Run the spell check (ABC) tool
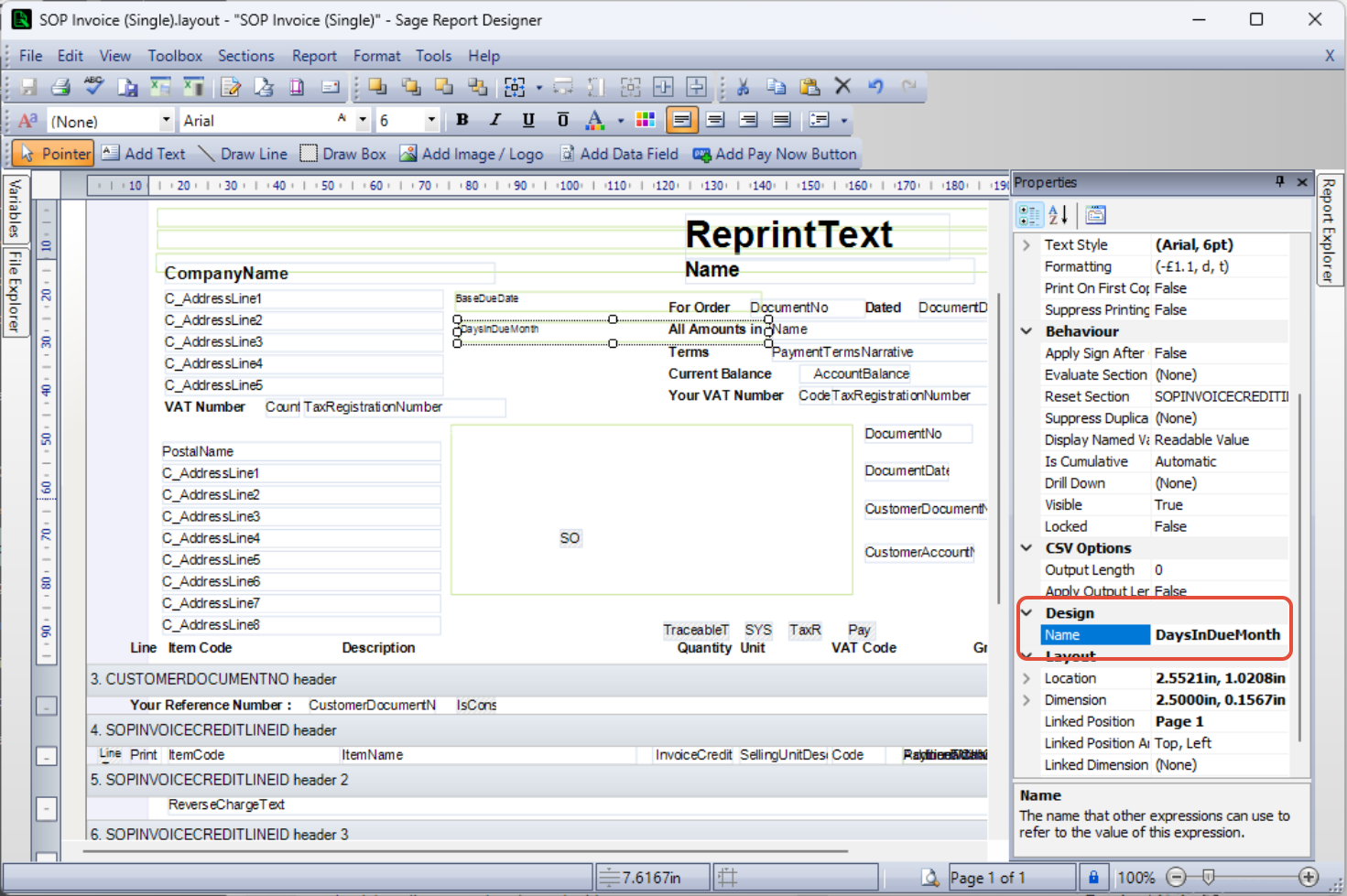The image size is (1347, 896). pos(93,86)
